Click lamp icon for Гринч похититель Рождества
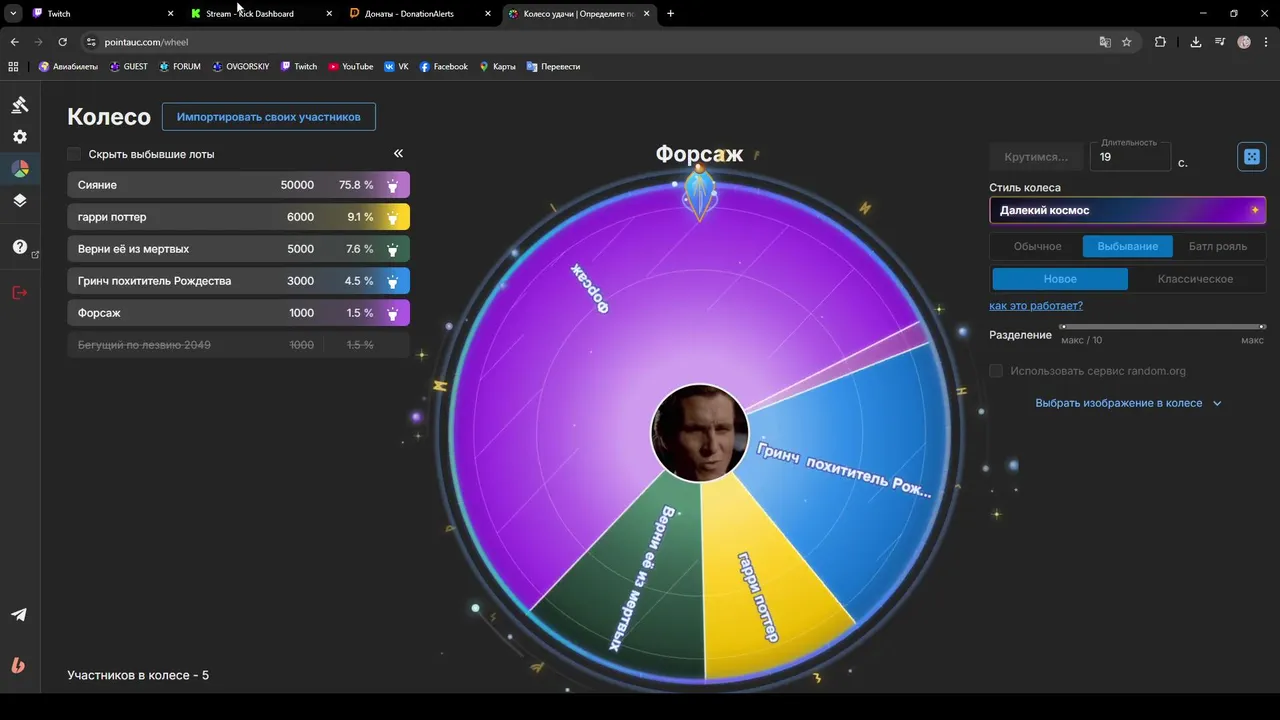Screen dimensions: 1280x720 click(393, 281)
